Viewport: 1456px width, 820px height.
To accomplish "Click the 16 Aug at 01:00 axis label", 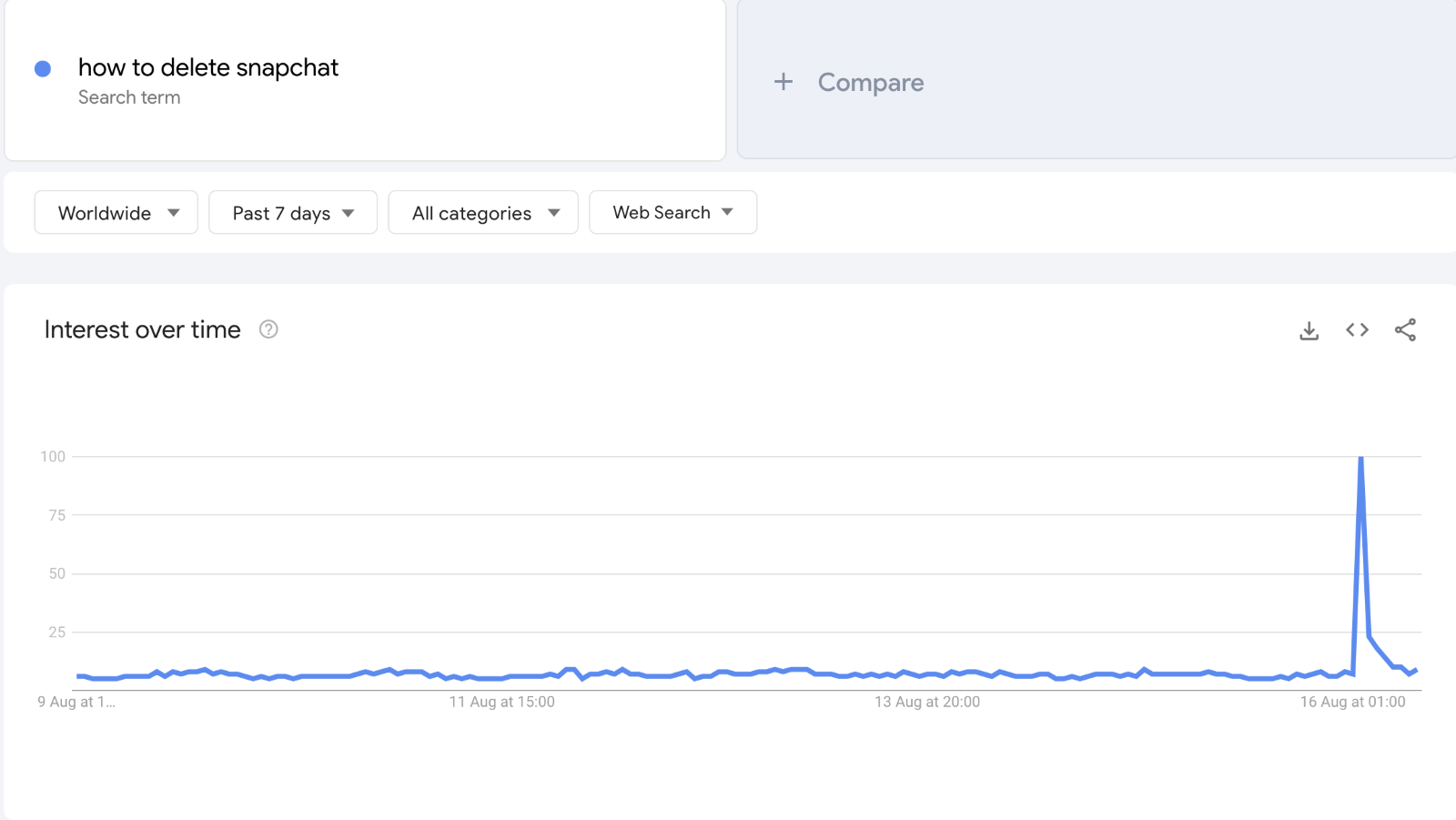I will pos(1352,702).
